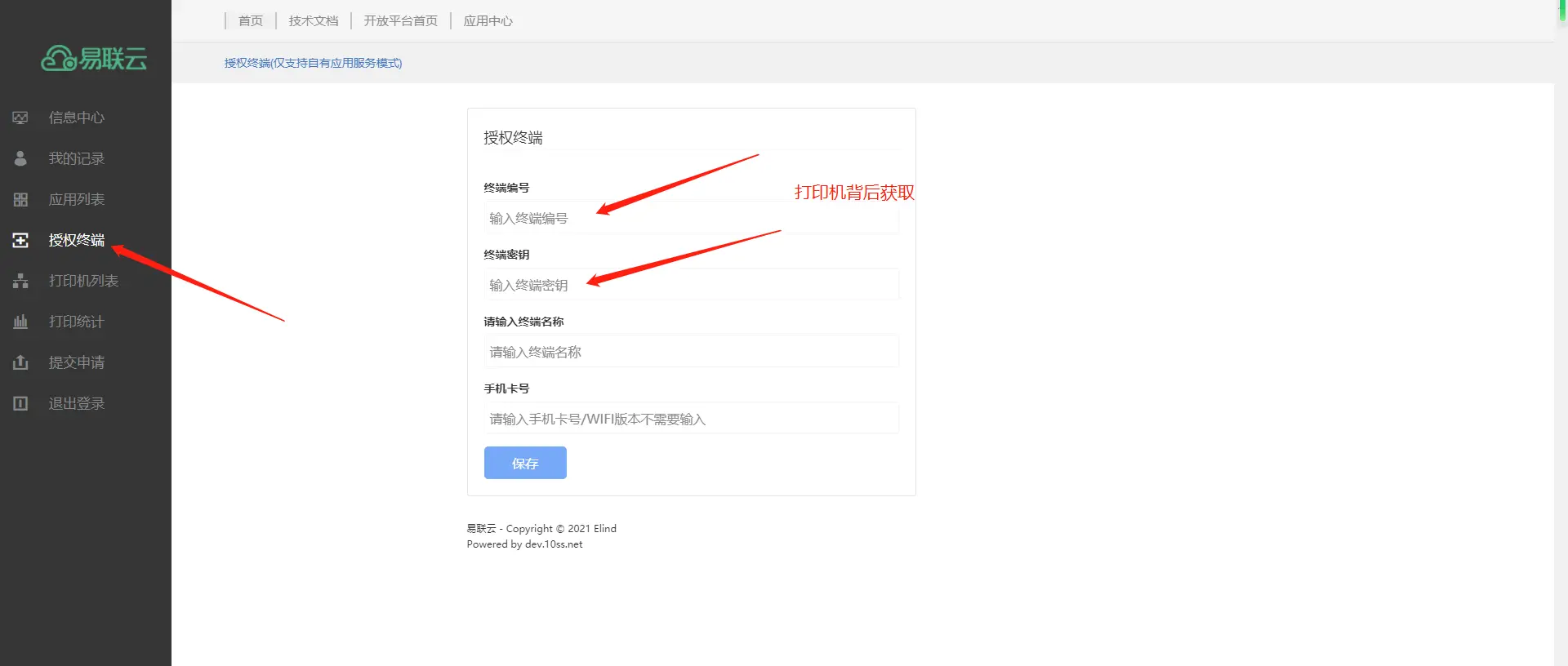
Task: Click the 提交申请 upload icon
Action: coord(20,362)
